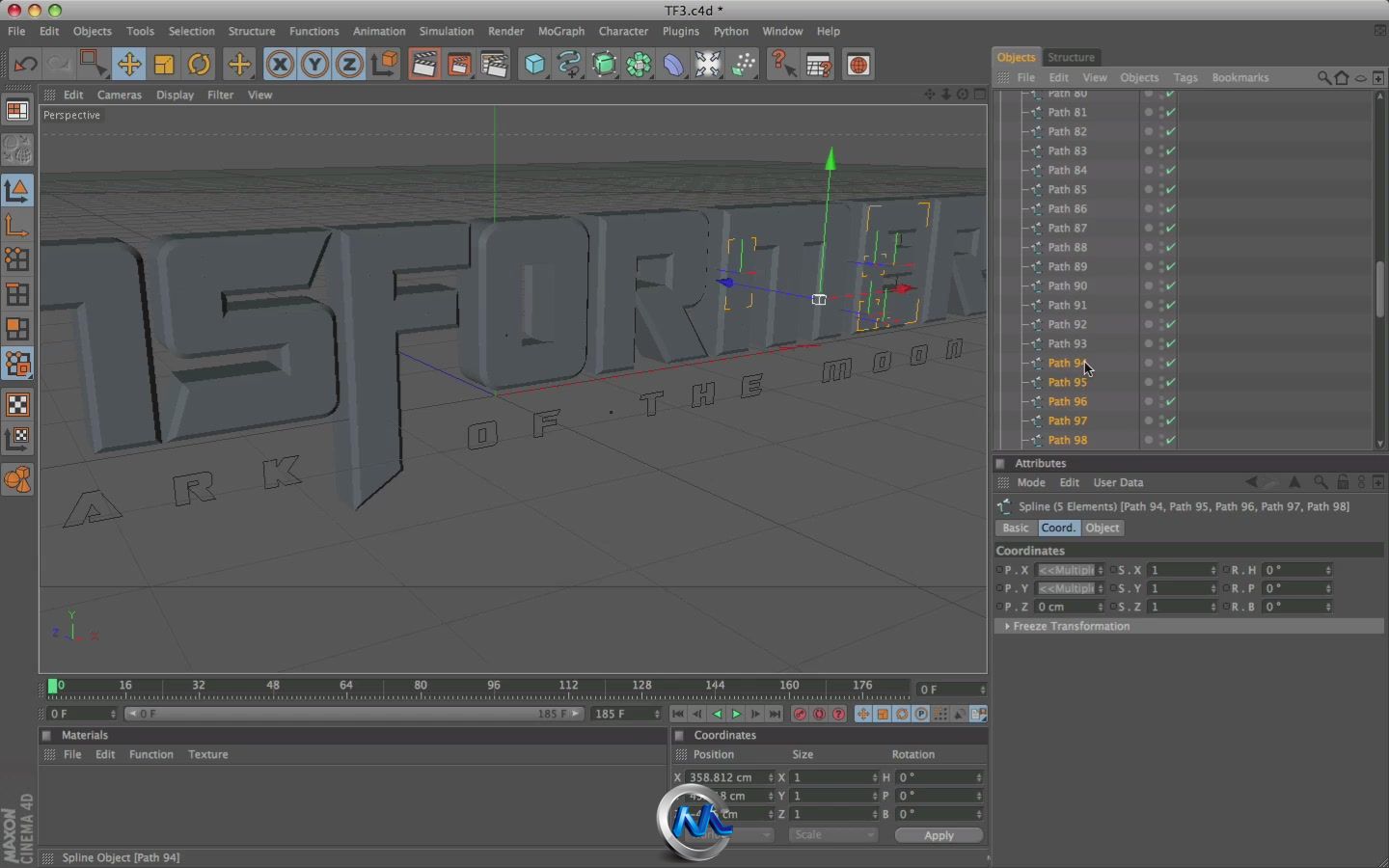Select the Polygons mode icon

click(x=17, y=329)
